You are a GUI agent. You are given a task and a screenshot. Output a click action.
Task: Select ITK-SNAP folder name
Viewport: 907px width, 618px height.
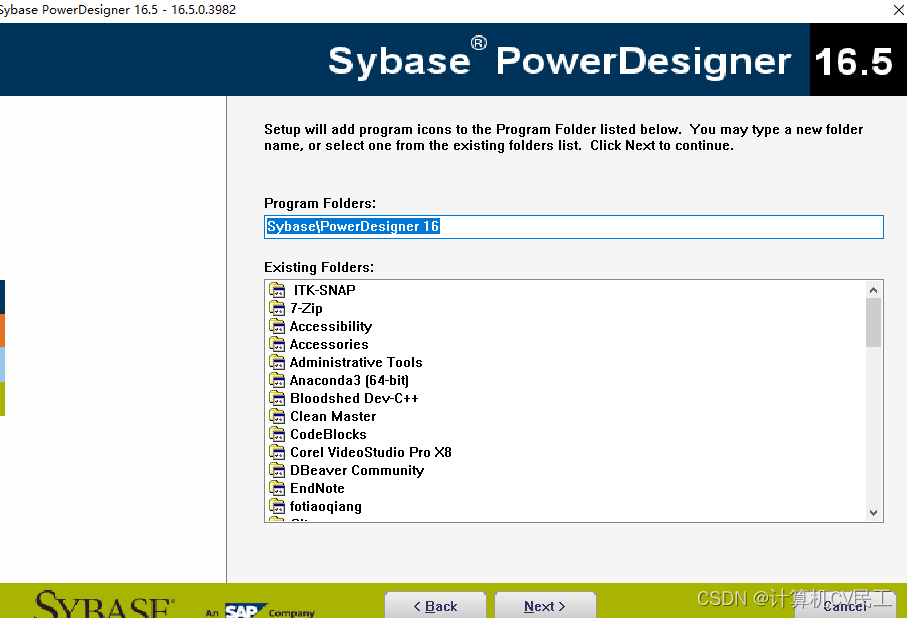tap(325, 290)
